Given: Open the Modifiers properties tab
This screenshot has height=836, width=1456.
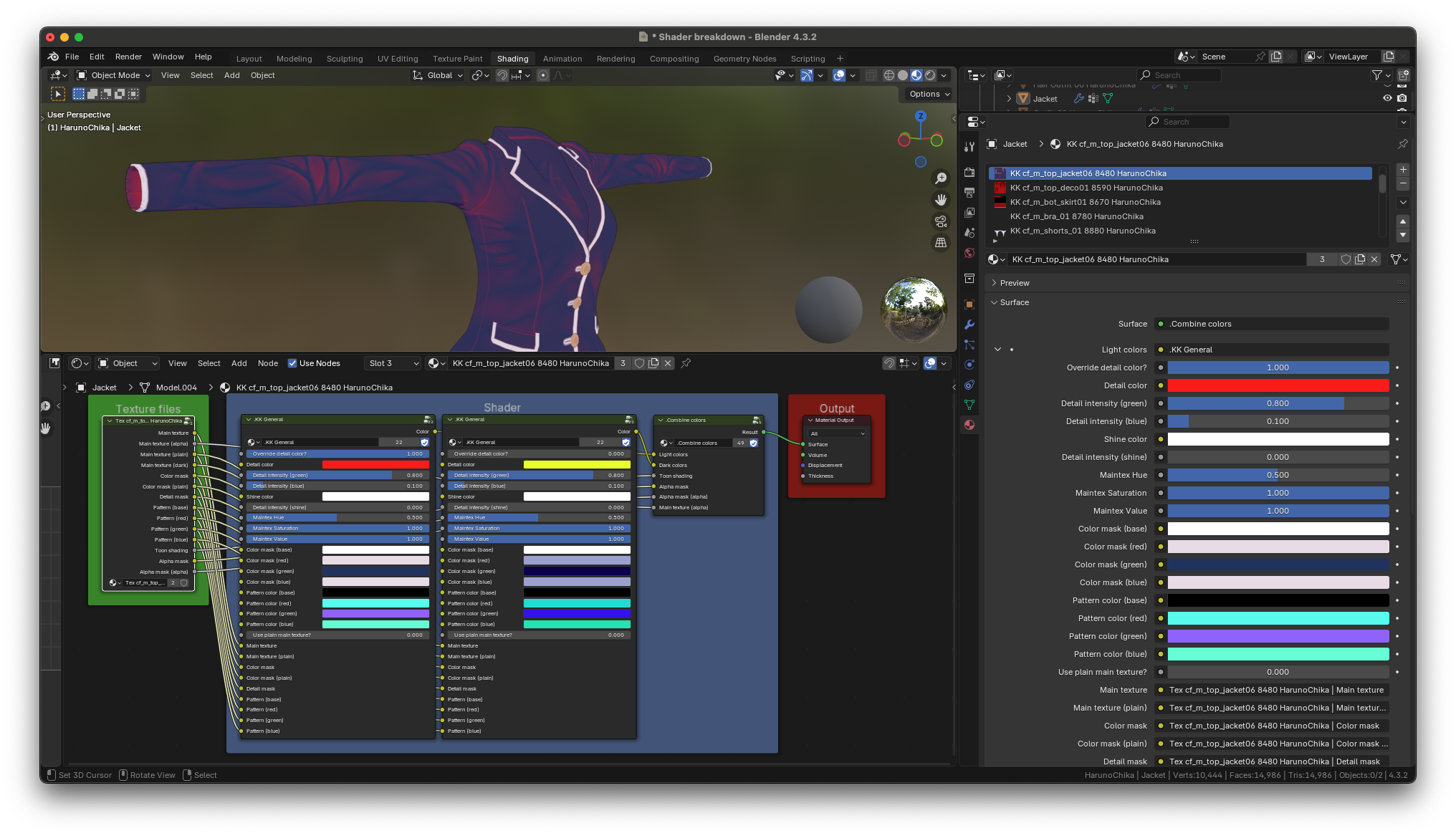Looking at the screenshot, I should click(x=969, y=325).
